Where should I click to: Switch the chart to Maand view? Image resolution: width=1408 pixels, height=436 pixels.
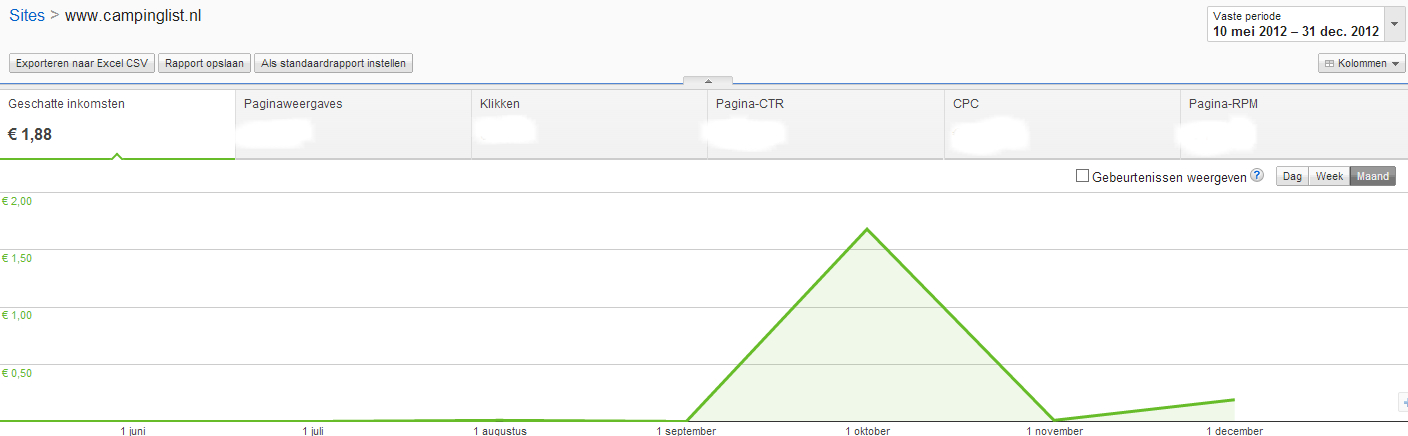(1373, 176)
